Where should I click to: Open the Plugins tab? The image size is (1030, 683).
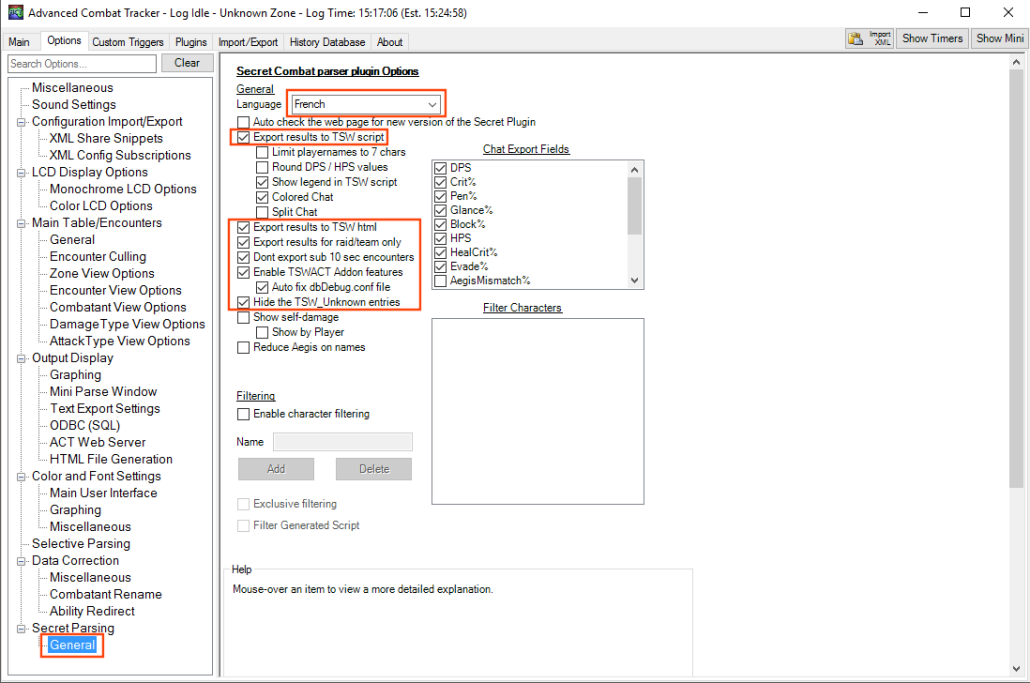(x=190, y=42)
